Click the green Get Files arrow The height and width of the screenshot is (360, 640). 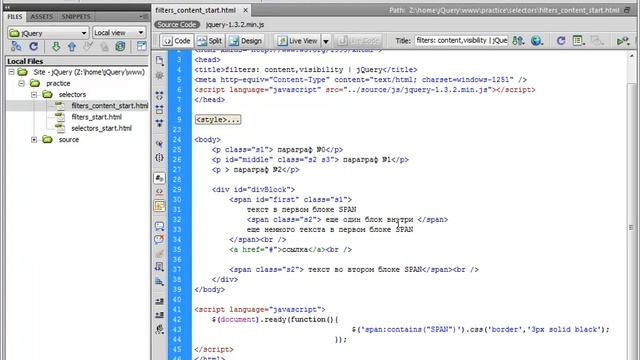pyautogui.click(x=56, y=46)
